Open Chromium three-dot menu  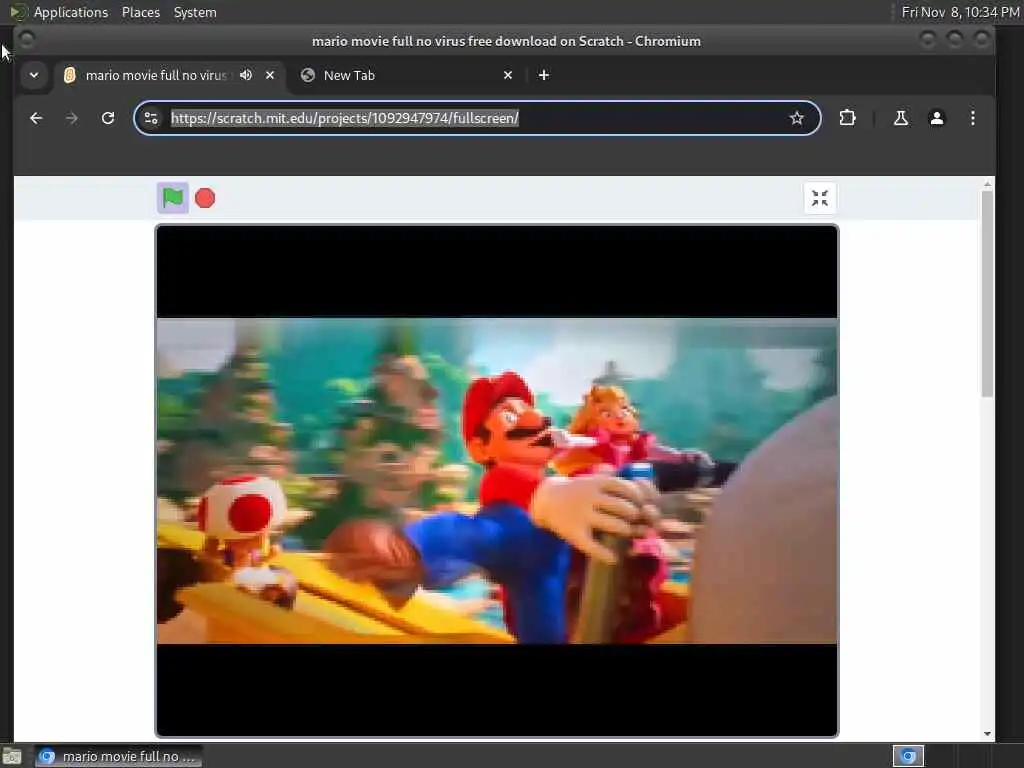(x=972, y=118)
